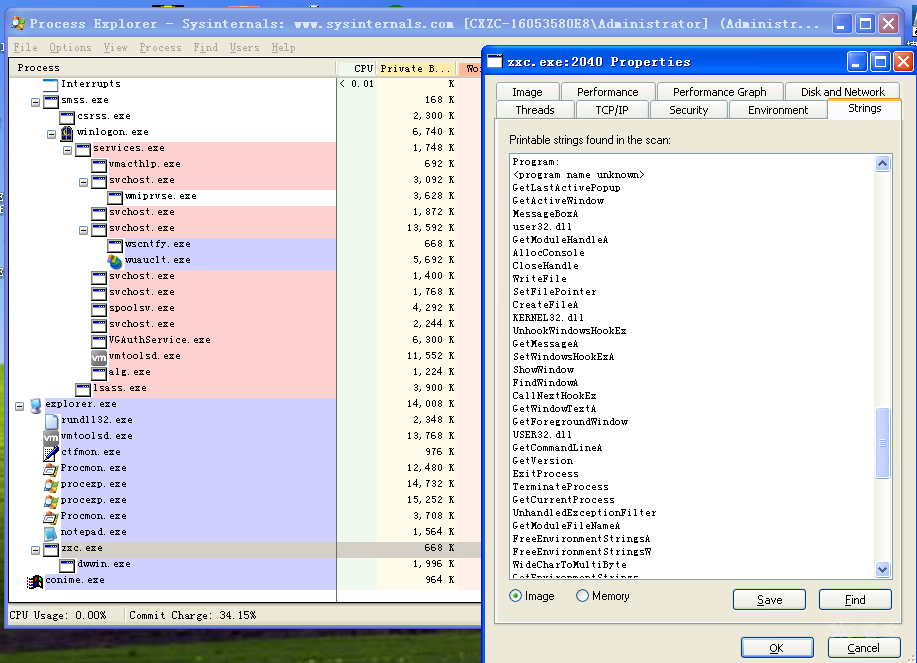
Task: Click procexp.exe icon in the 14,732 K row
Action: pyautogui.click(x=51, y=484)
